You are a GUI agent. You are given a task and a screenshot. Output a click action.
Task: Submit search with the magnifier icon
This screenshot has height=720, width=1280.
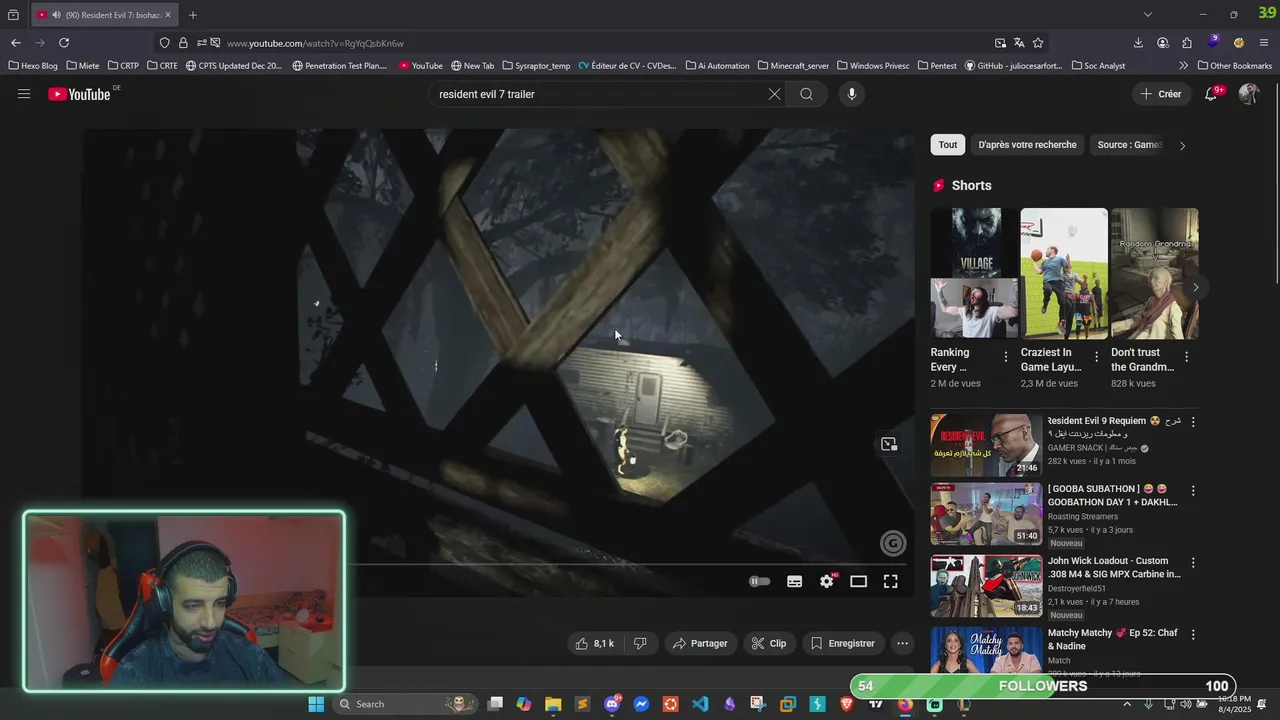coord(806,94)
